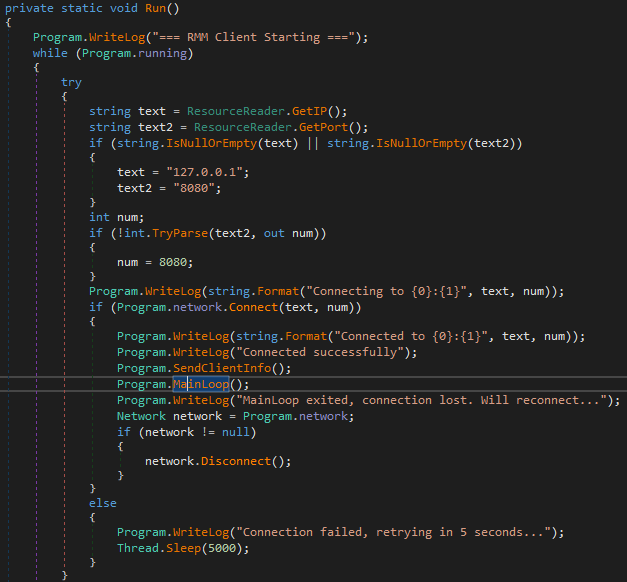Click the 5000 numeric argument
627x582 pixels.
click(229, 547)
